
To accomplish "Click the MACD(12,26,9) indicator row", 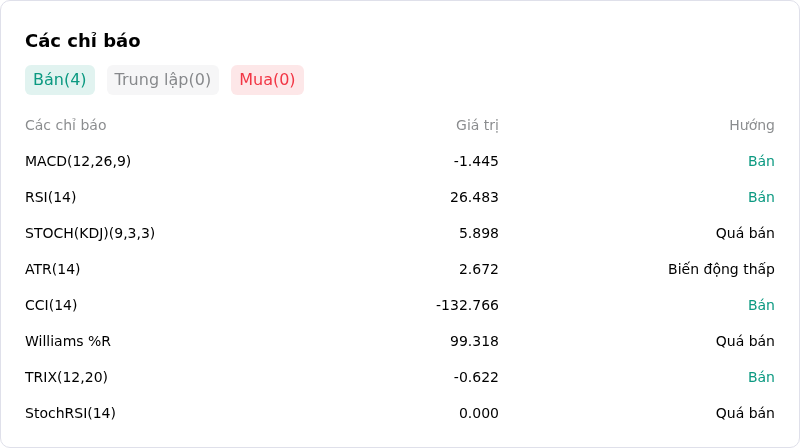I will (x=399, y=161).
